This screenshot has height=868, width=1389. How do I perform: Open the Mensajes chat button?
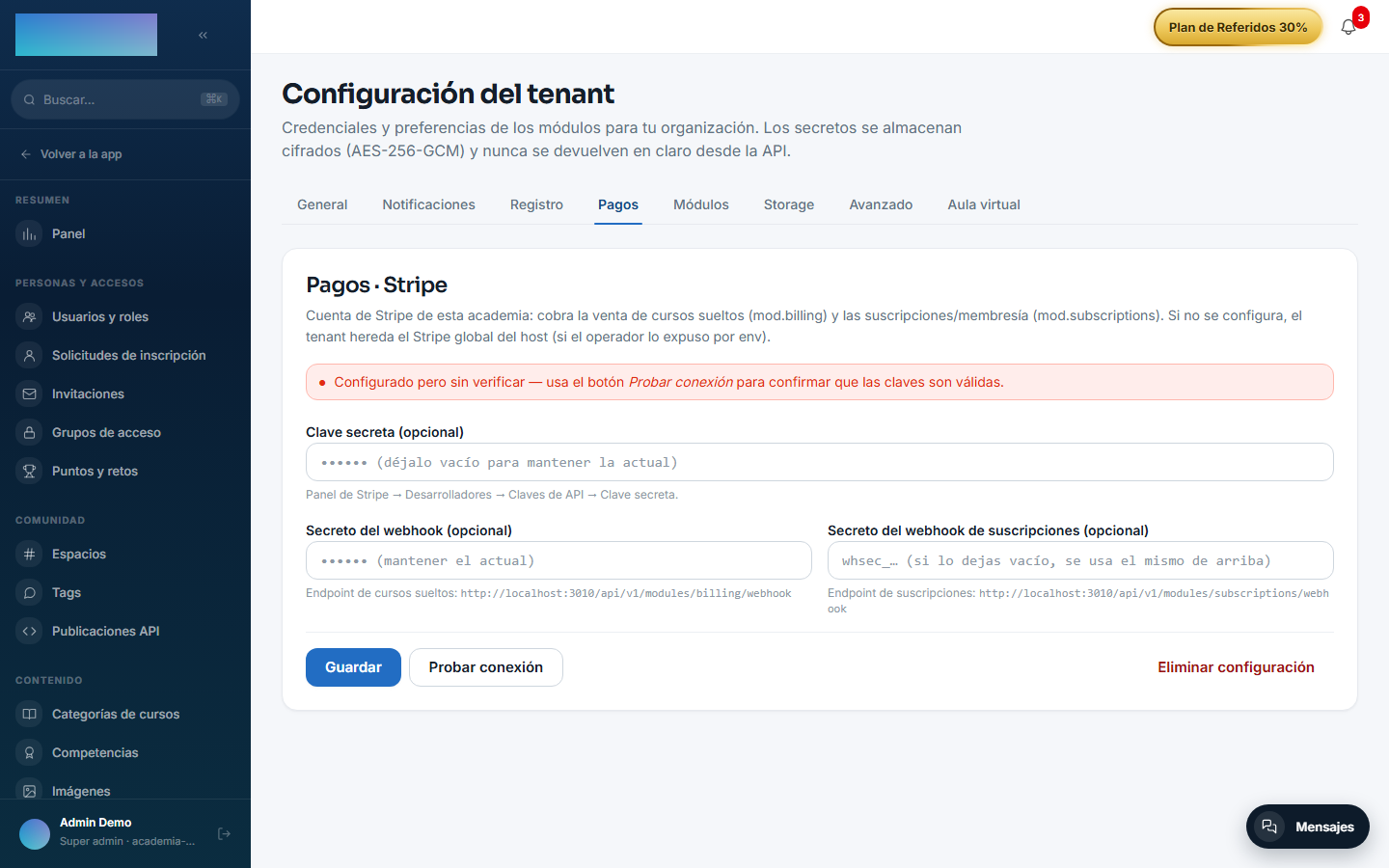[x=1308, y=827]
